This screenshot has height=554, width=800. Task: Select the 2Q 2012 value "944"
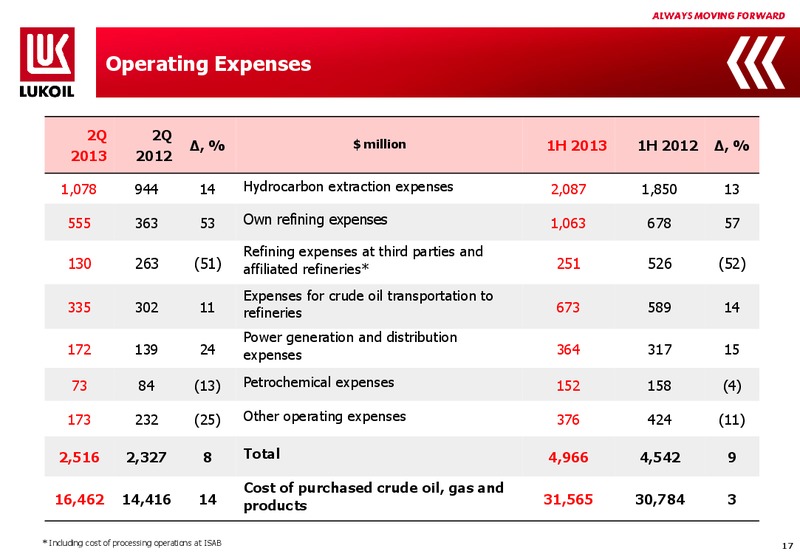pos(146,189)
